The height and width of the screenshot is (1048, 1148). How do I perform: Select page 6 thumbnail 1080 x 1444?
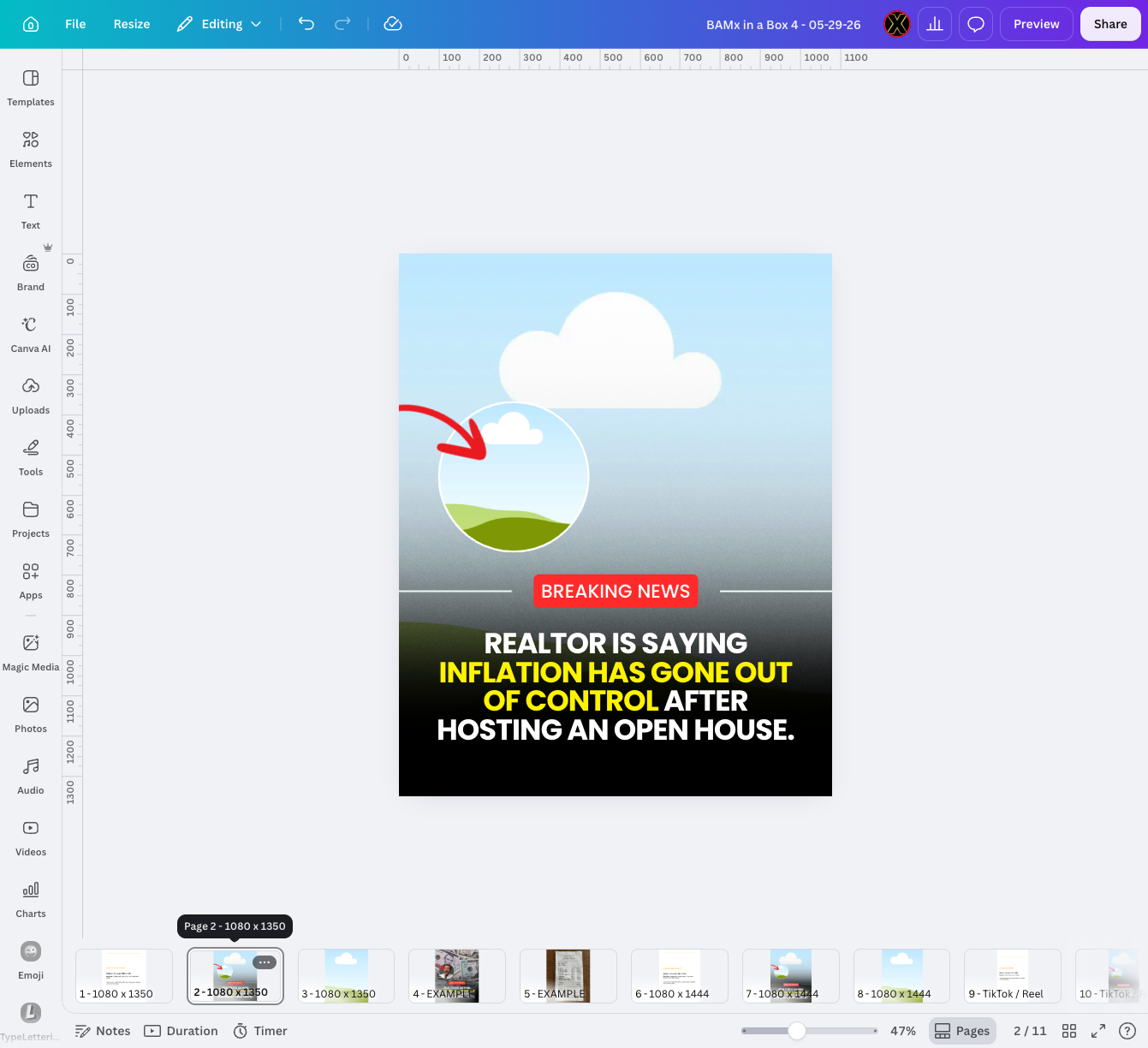680,976
